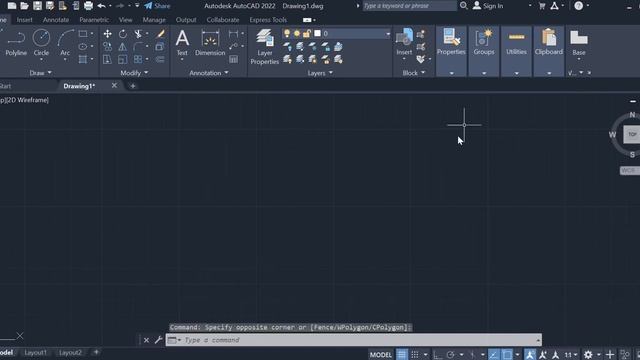Image resolution: width=640 pixels, height=360 pixels.
Task: Open the annotation scale 1:1 dropdown
Action: tap(571, 355)
